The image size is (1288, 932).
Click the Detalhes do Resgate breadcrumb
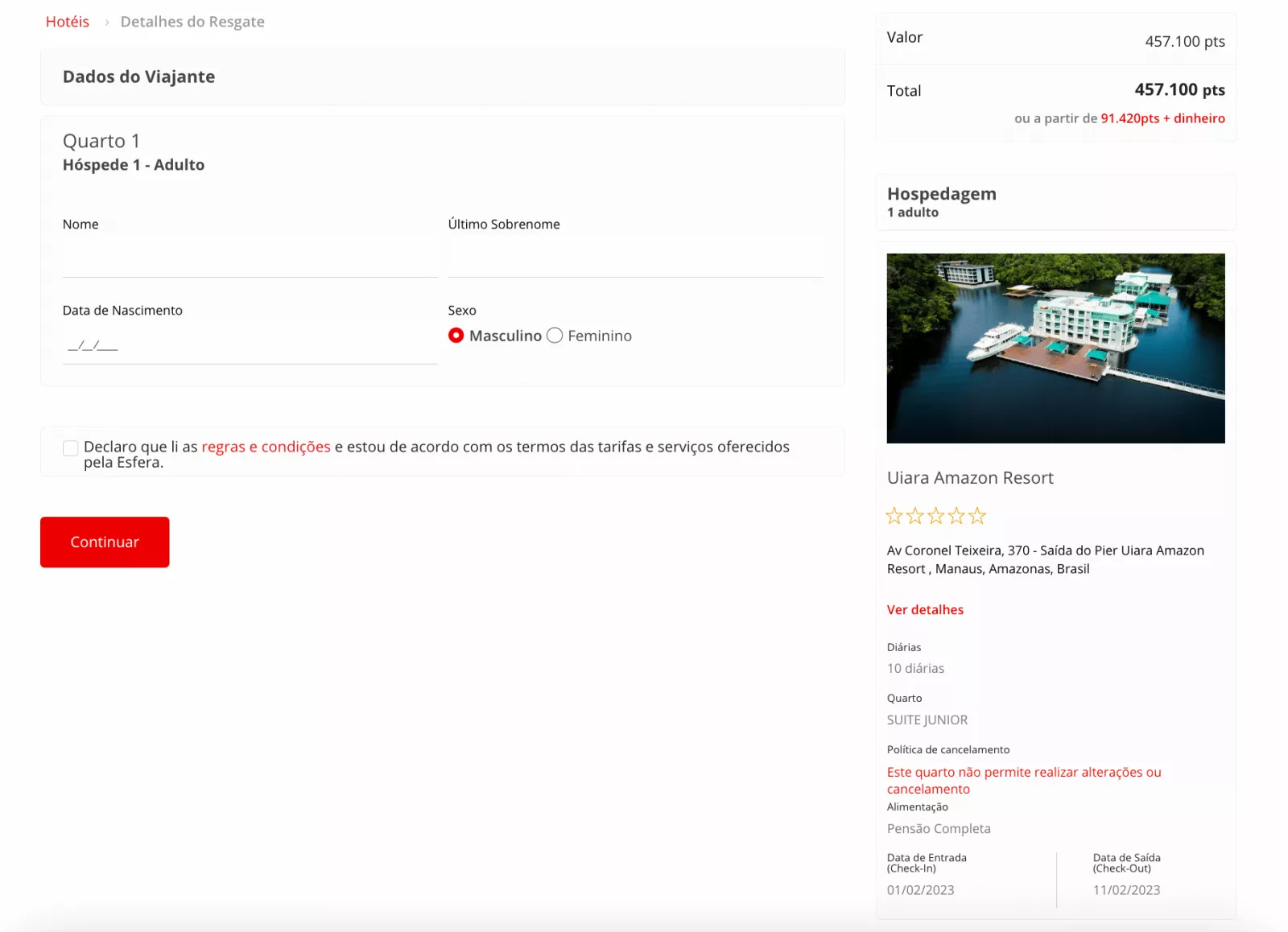coord(192,22)
